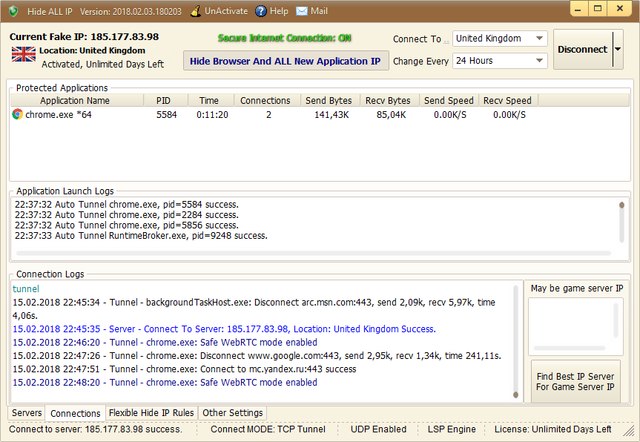This screenshot has width=640, height=442.
Task: Go to the Other Settings tab
Action: [232, 413]
